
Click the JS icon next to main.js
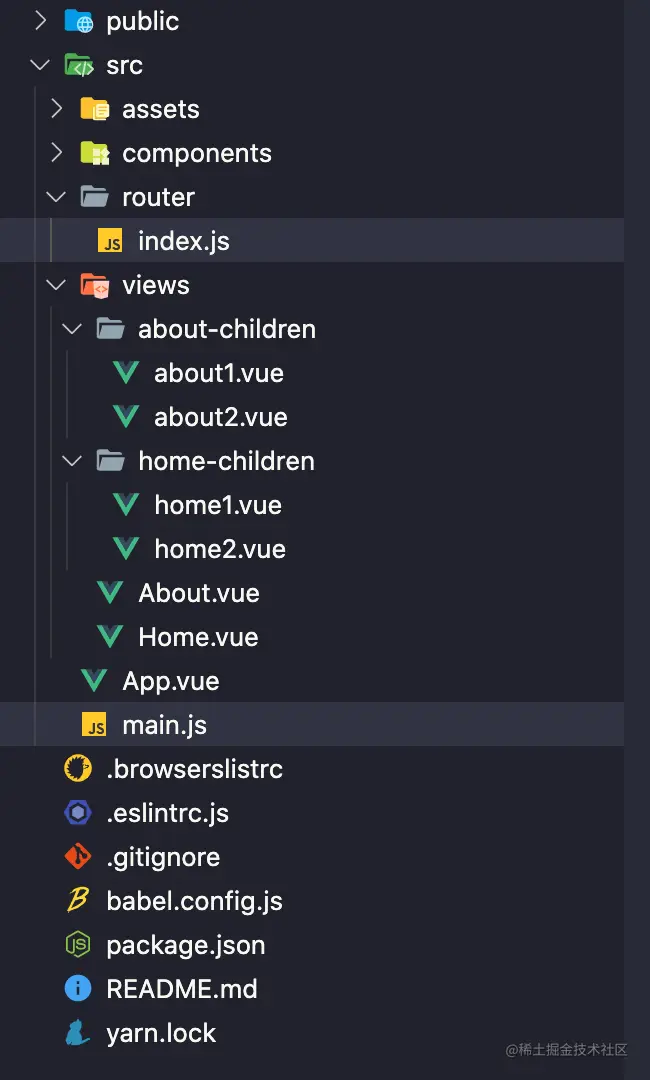pyautogui.click(x=94, y=725)
